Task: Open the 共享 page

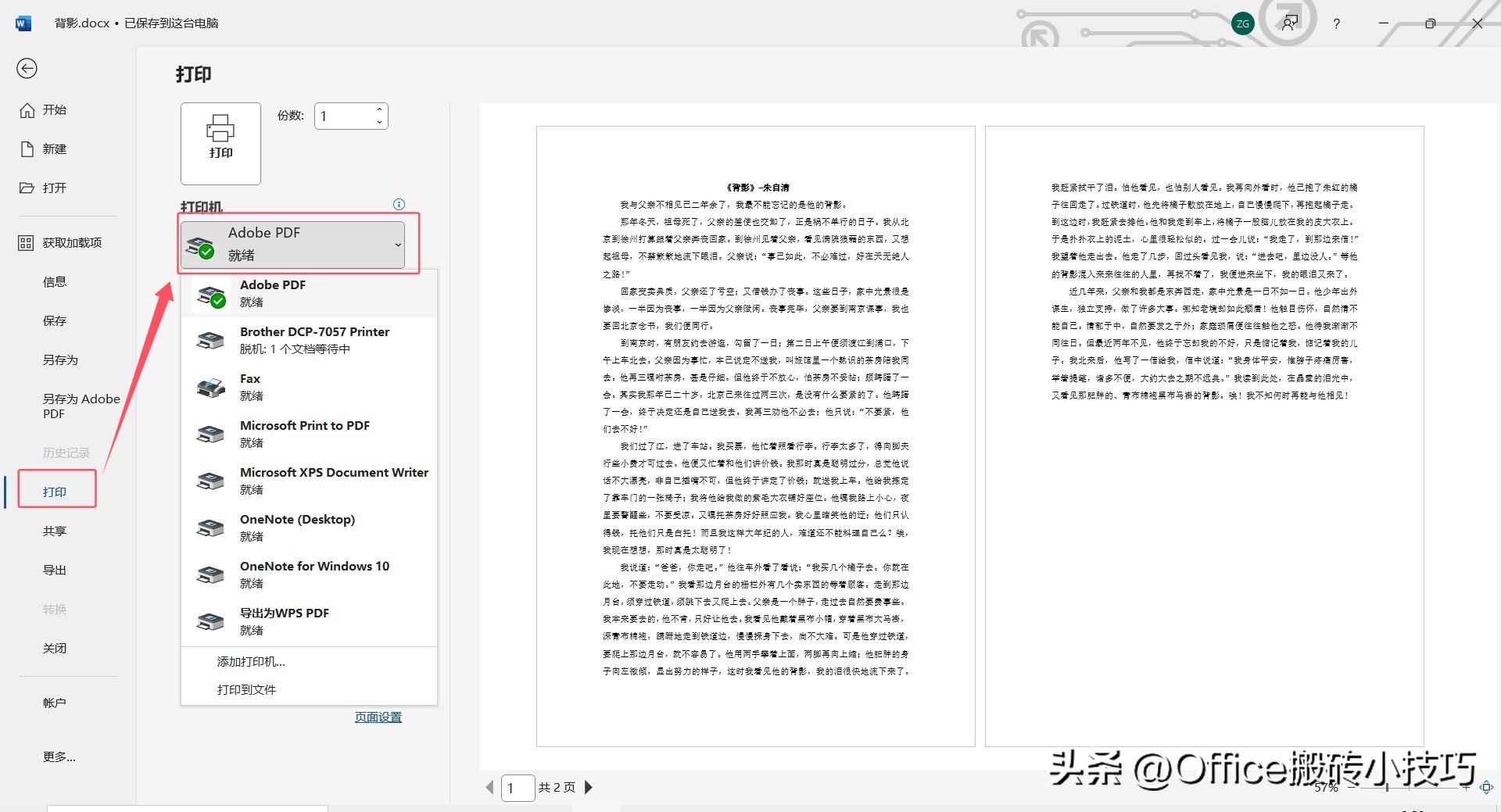Action: click(x=55, y=531)
